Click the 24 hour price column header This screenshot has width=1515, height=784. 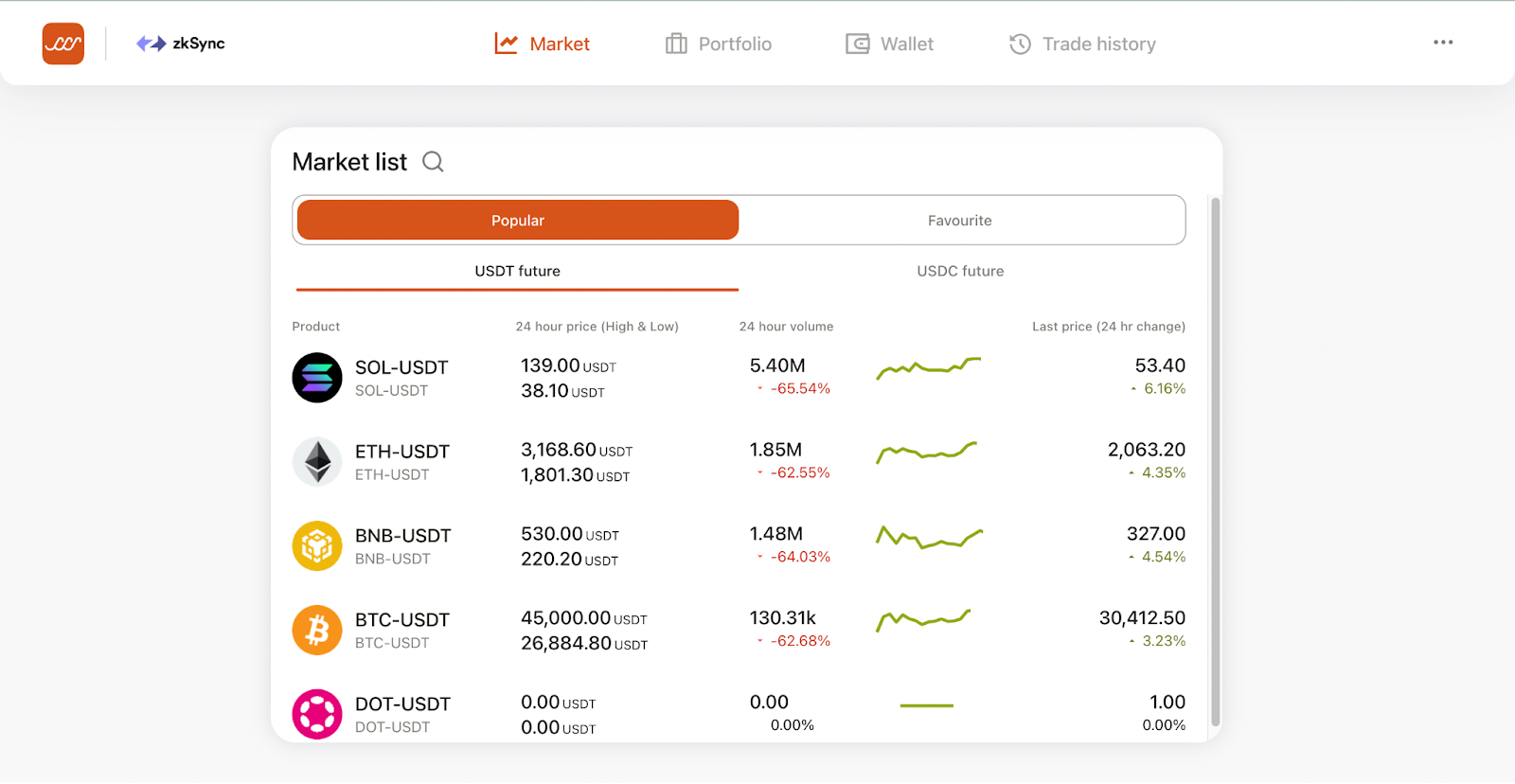click(x=597, y=327)
